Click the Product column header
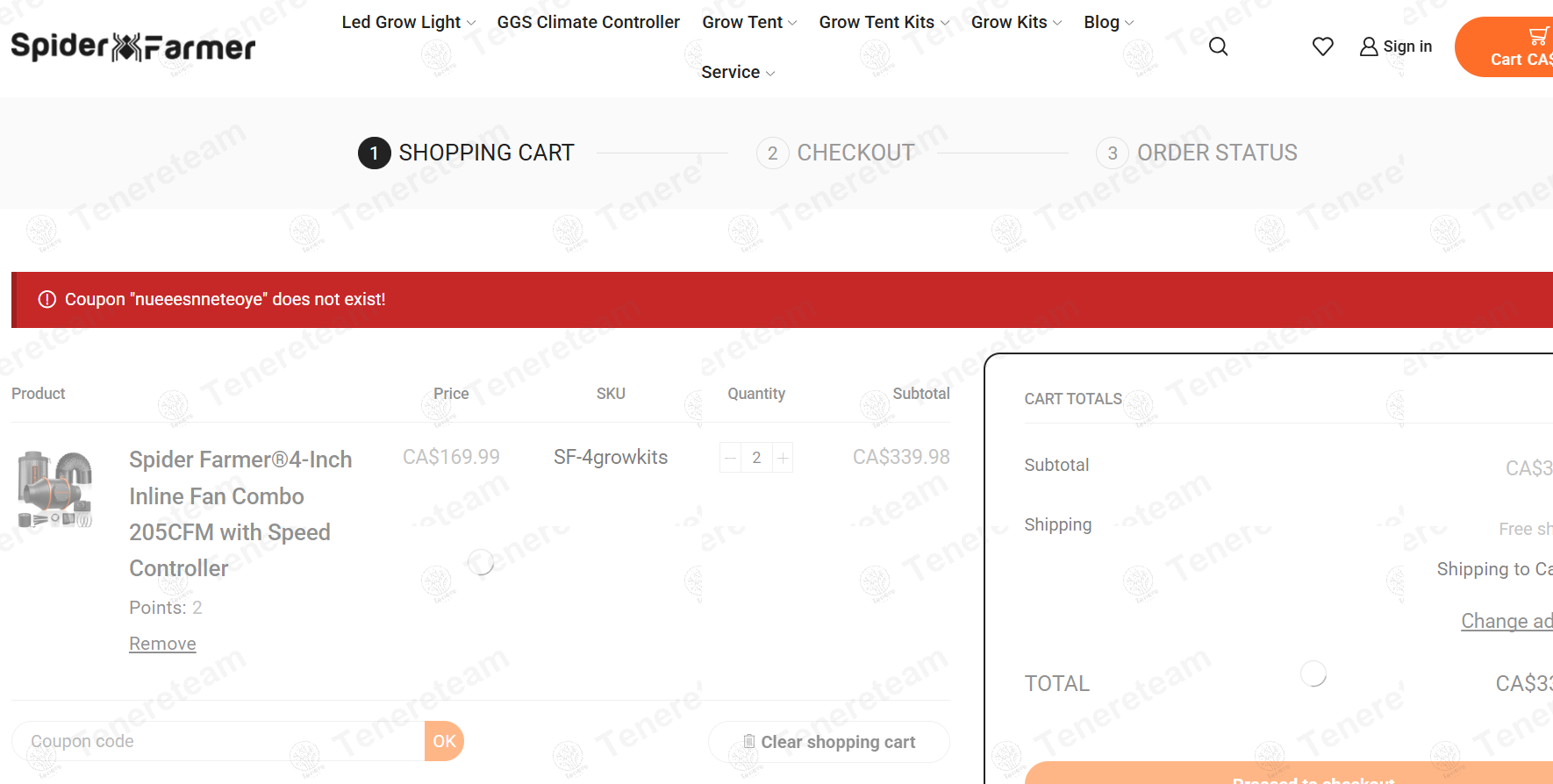Image resolution: width=1553 pixels, height=784 pixels. (x=39, y=394)
